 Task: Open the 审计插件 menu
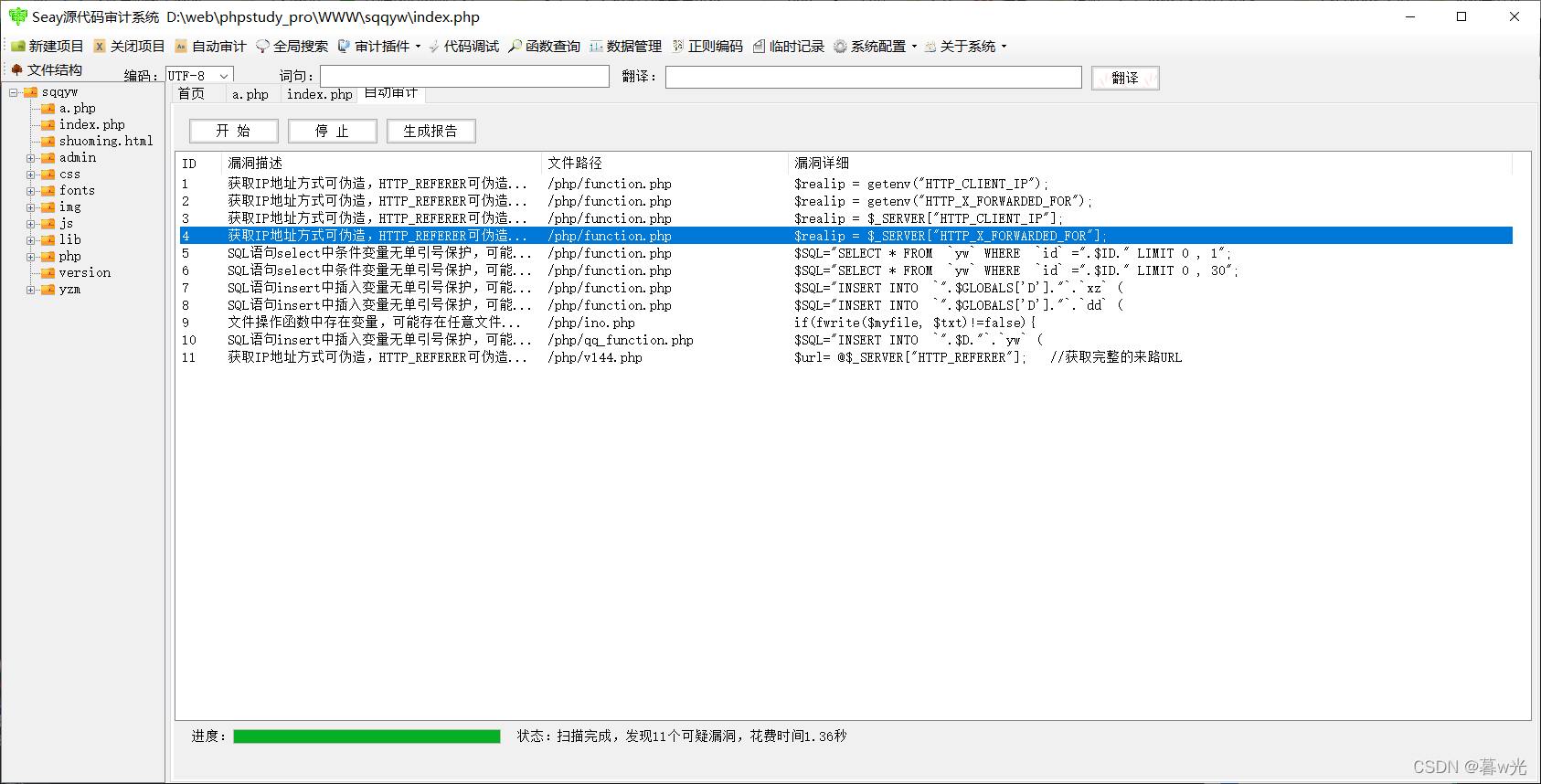(379, 47)
